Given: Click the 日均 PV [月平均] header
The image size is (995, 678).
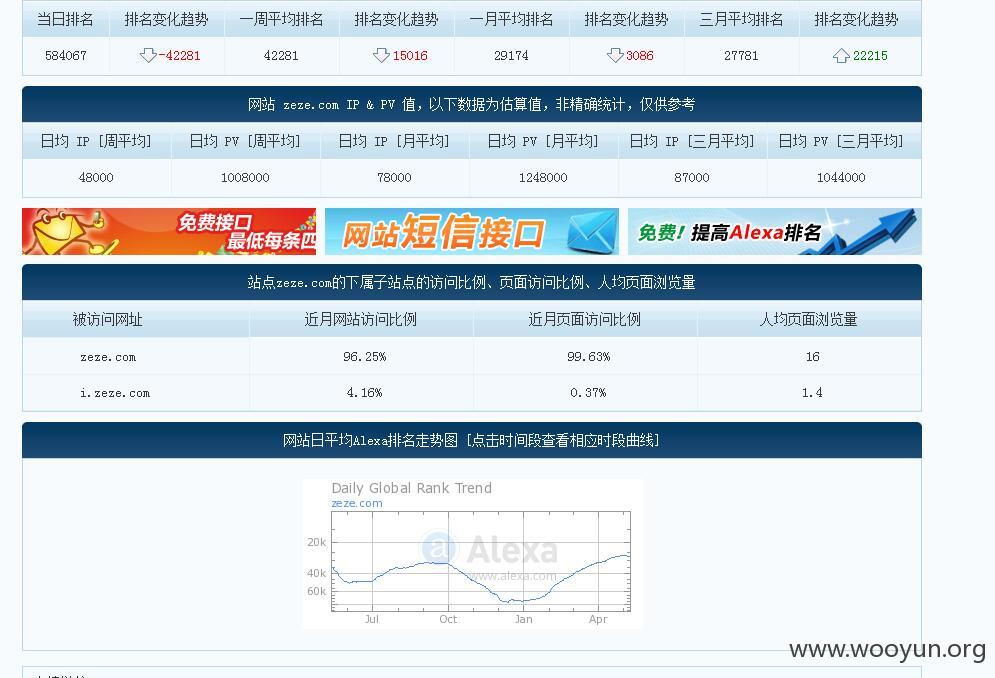Looking at the screenshot, I should (543, 141).
